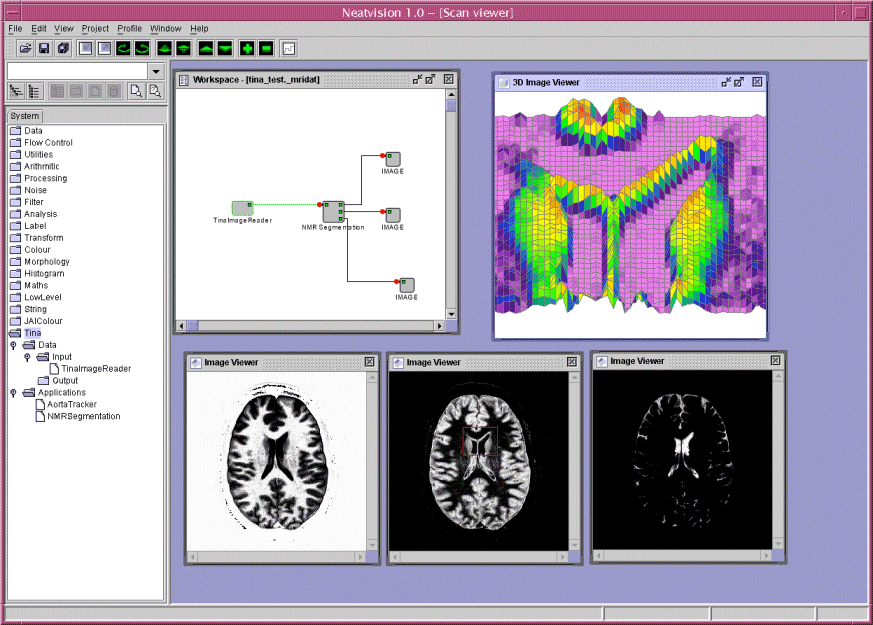The width and height of the screenshot is (873, 625).
Task: Click the save all stacked disks icon
Action: pos(63,48)
